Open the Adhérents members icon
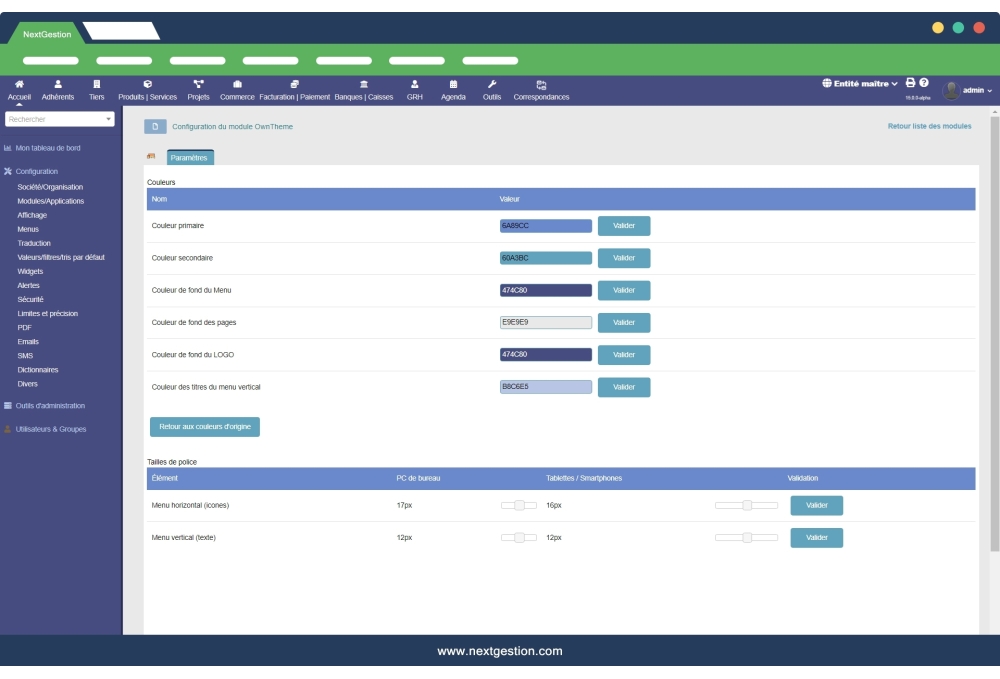Viewport: 1000px width, 679px height. point(58,84)
